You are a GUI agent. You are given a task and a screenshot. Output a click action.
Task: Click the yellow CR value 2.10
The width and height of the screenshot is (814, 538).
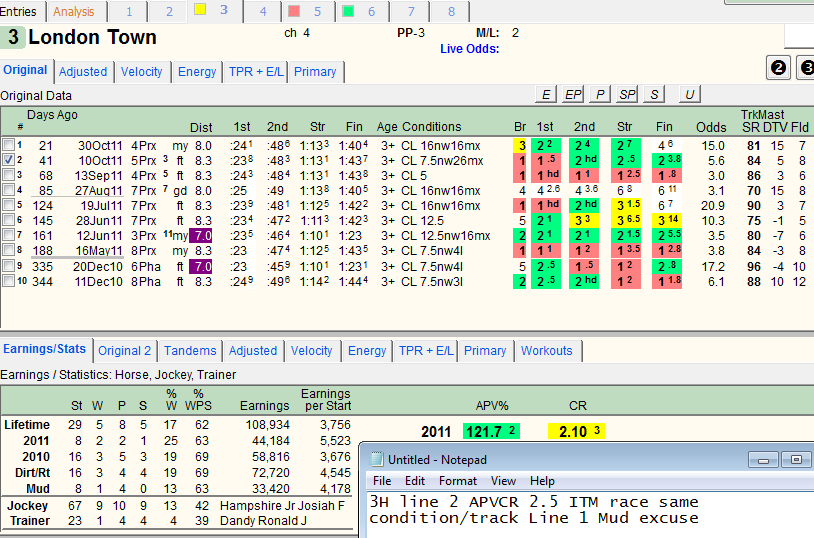[x=576, y=431]
